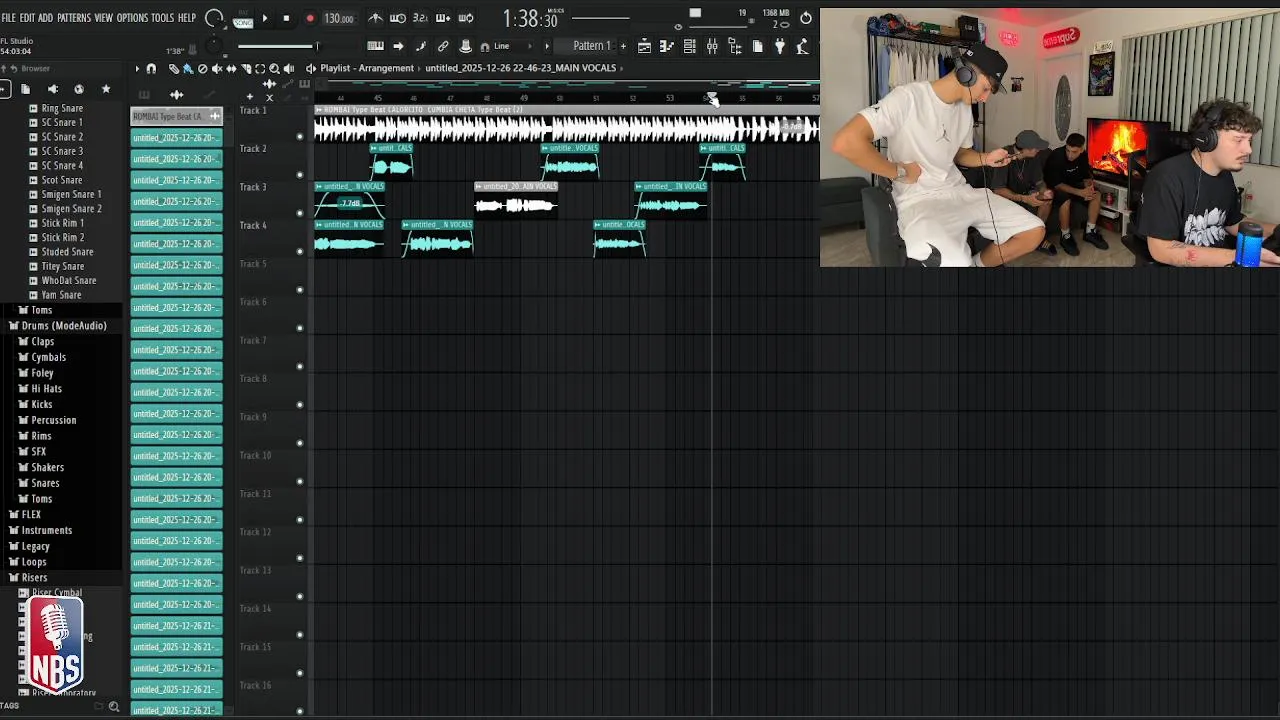
Task: Toggle the overdub recording mode icon
Action: [443, 18]
